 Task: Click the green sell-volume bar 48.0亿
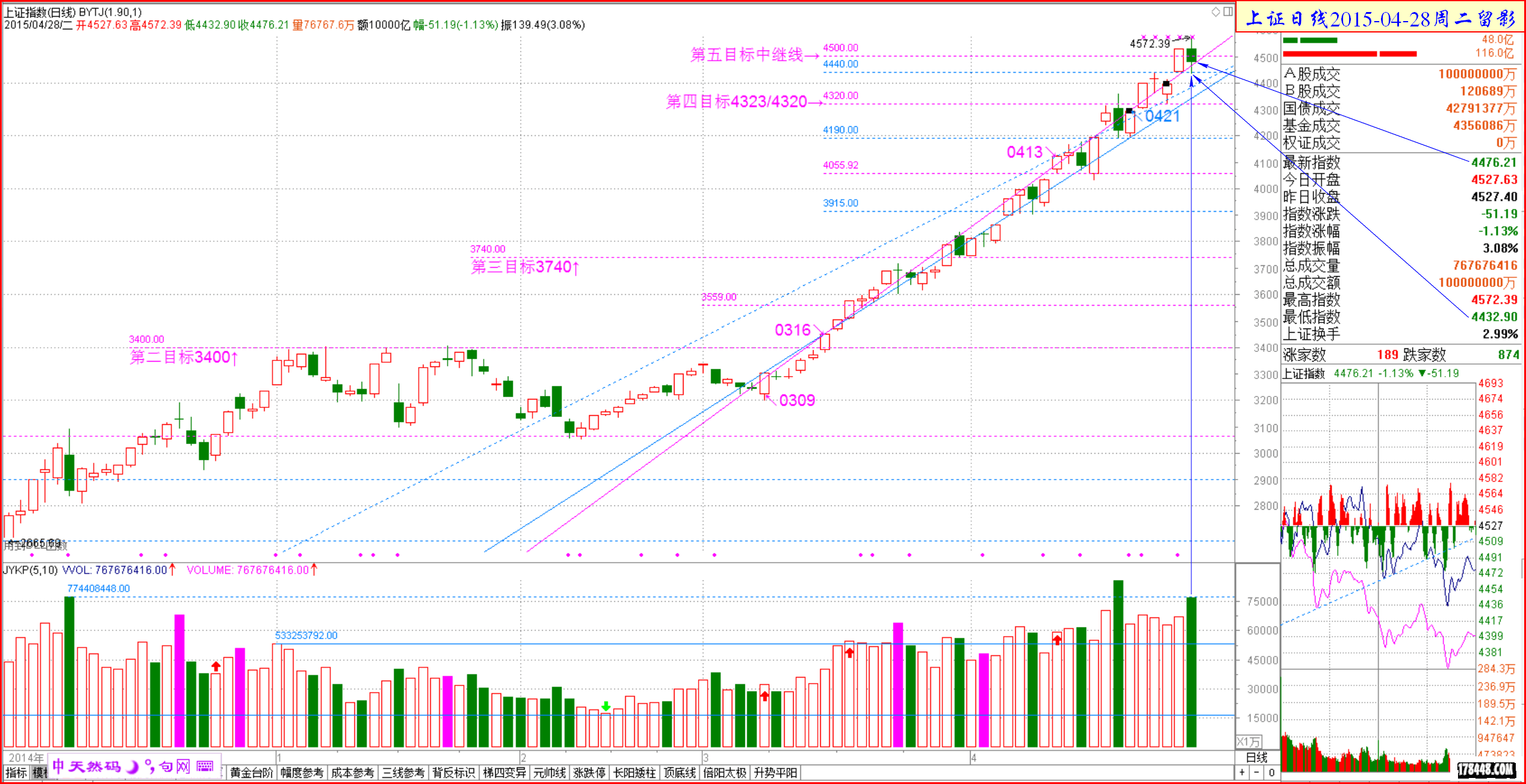tap(1310, 40)
